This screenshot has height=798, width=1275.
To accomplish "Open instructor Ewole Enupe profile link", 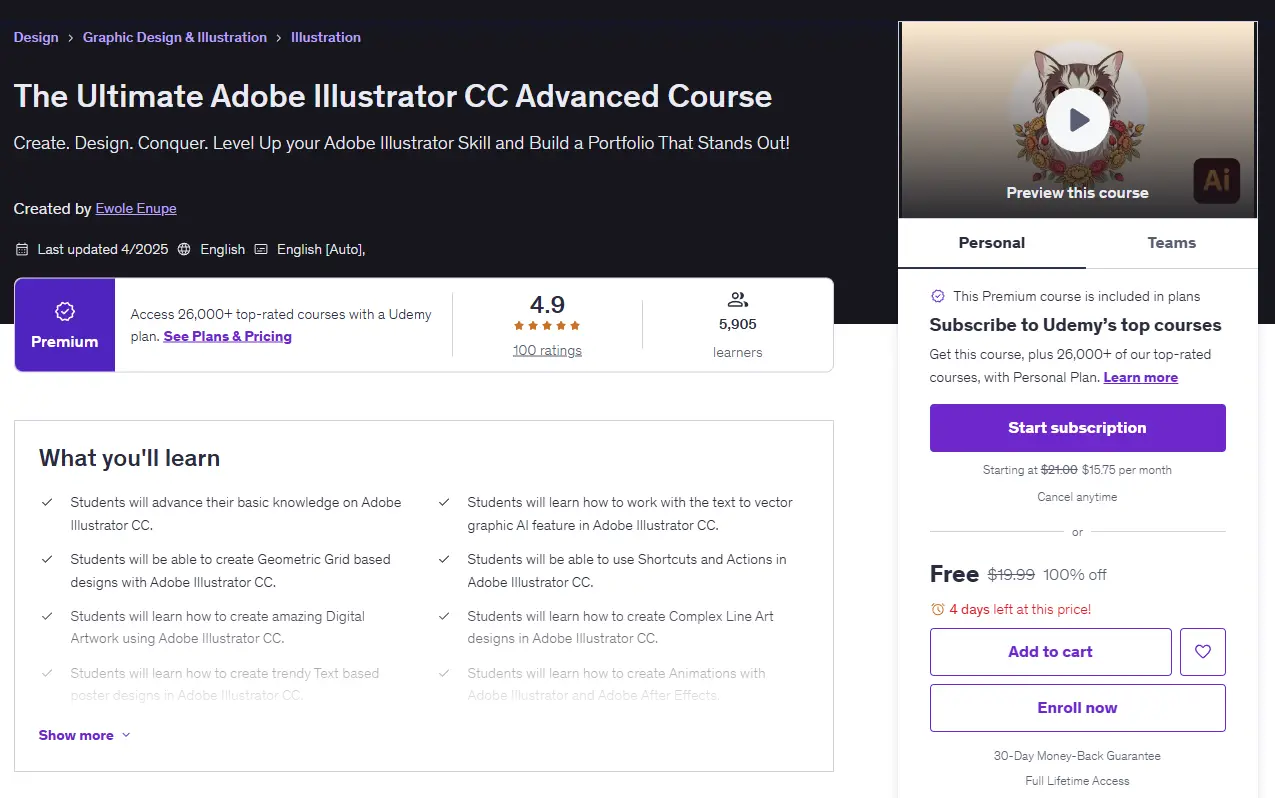I will [136, 209].
